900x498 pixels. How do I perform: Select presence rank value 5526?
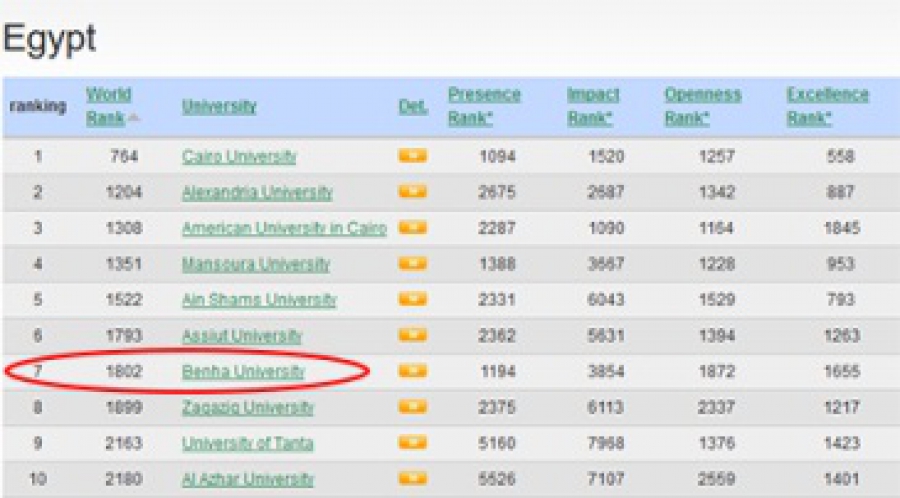[497, 479]
